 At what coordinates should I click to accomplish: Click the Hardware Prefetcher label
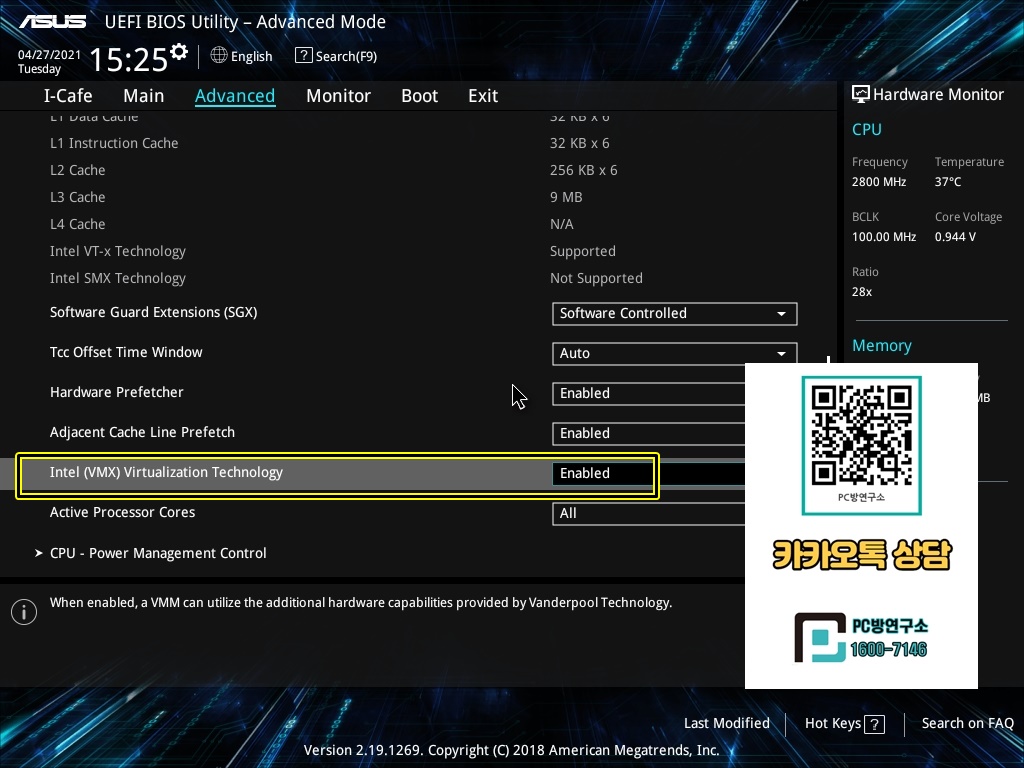pyautogui.click(x=117, y=392)
